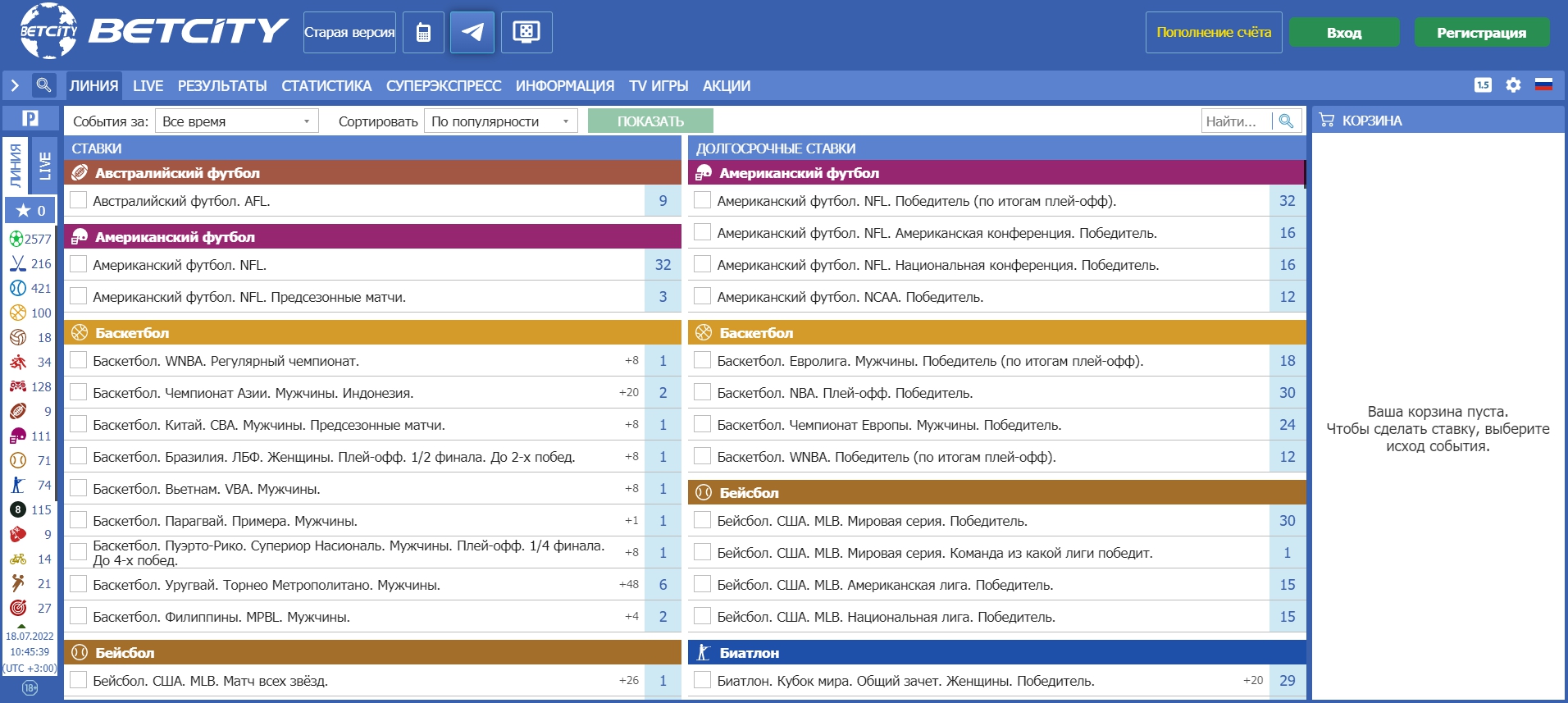Viewport: 1568px width, 703px height.
Task: Open the dice TV games icon
Action: (x=526, y=33)
